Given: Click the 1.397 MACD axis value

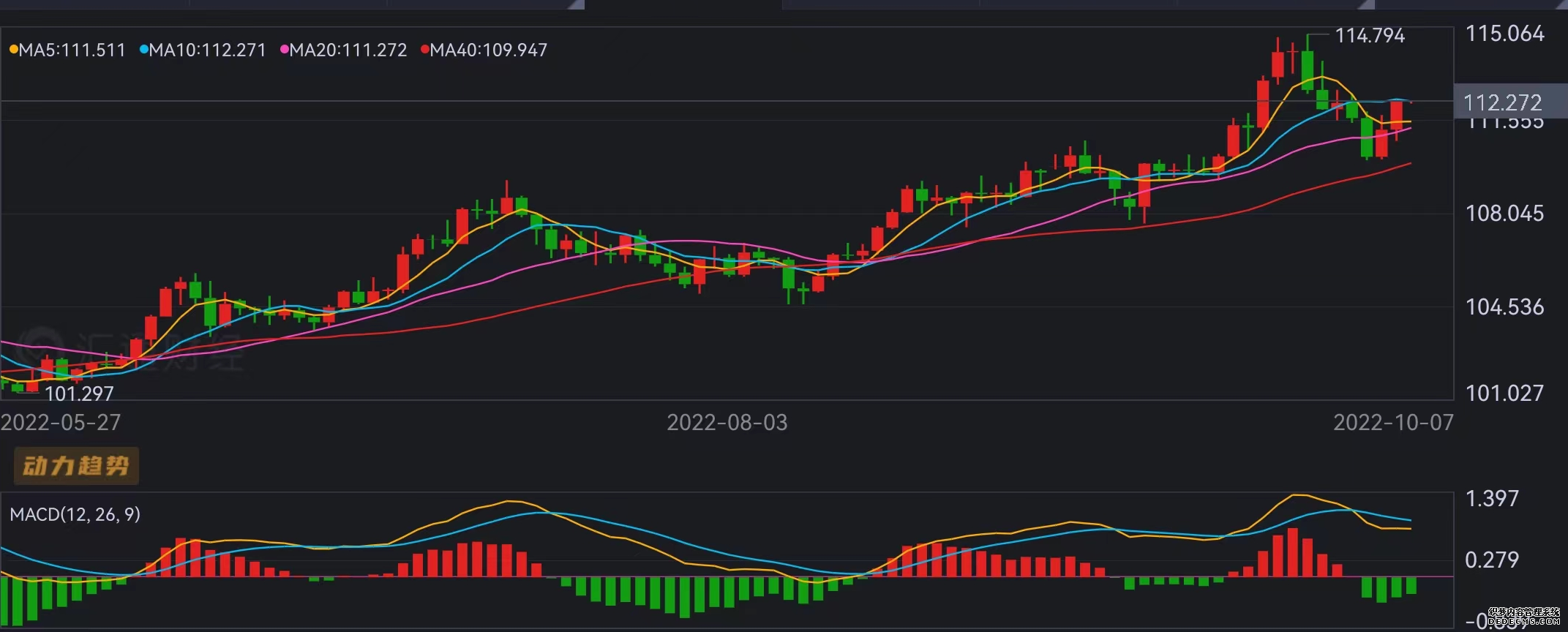Looking at the screenshot, I should pyautogui.click(x=1492, y=499).
